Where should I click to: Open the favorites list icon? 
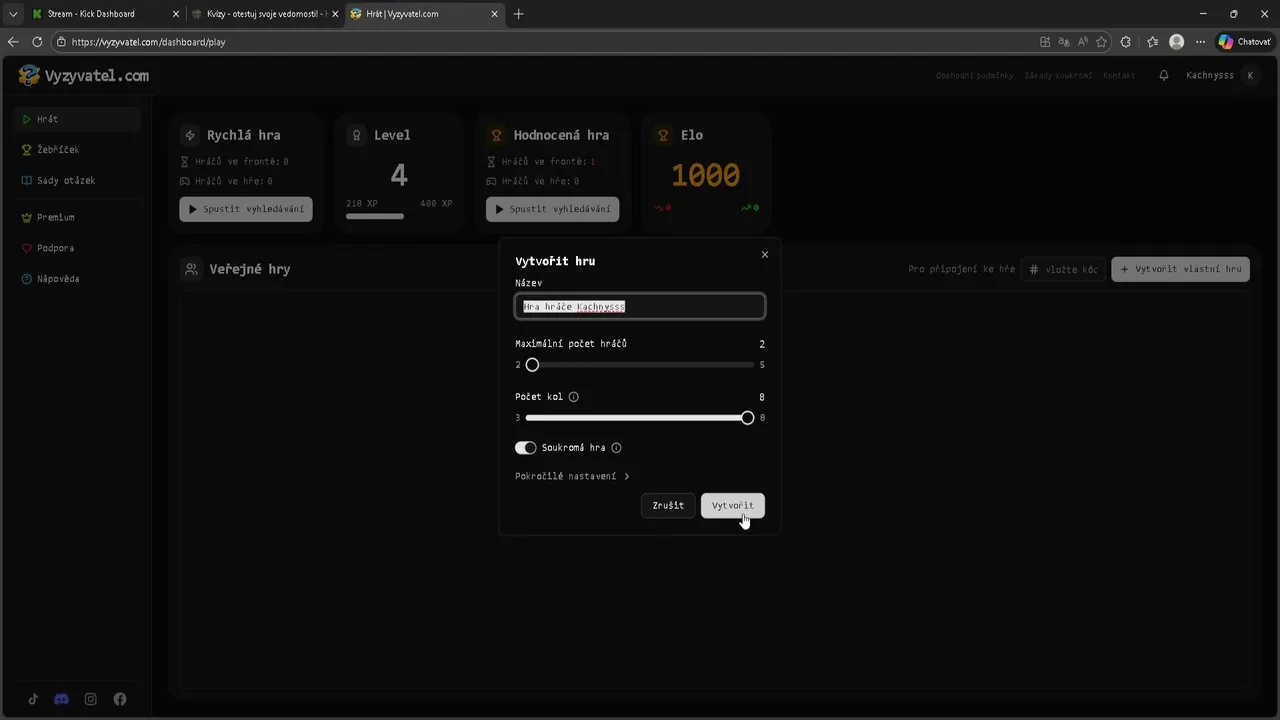point(1152,42)
